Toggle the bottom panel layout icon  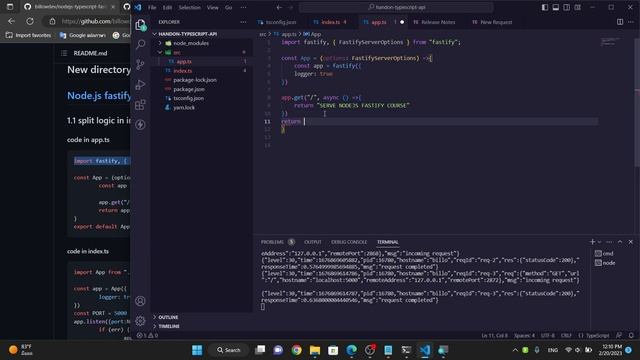[556, 7]
